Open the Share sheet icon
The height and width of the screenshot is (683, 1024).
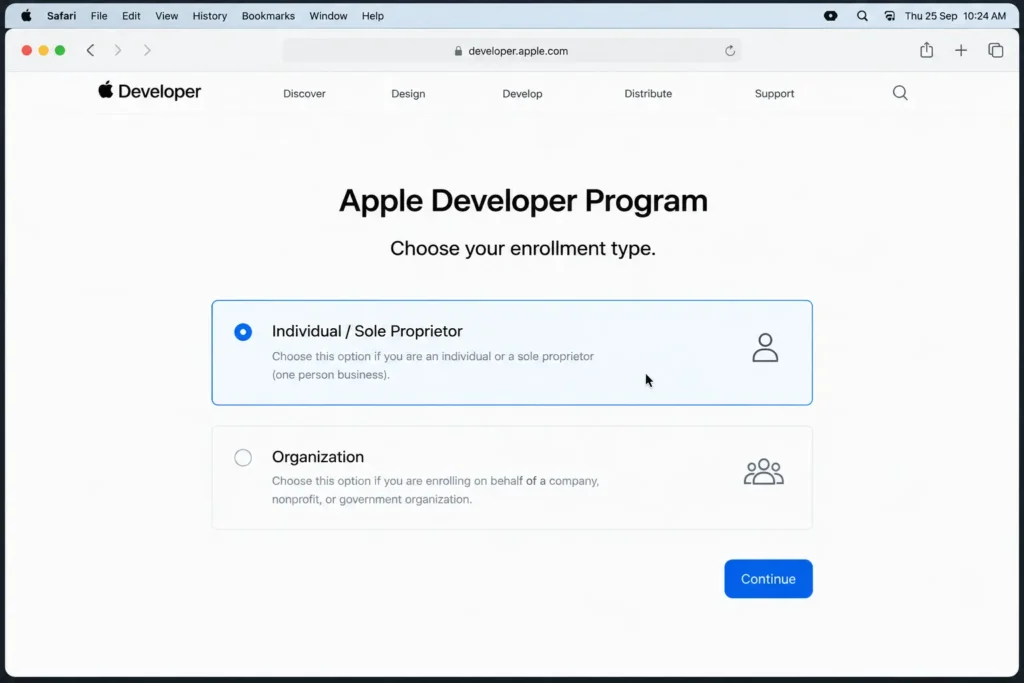click(926, 50)
